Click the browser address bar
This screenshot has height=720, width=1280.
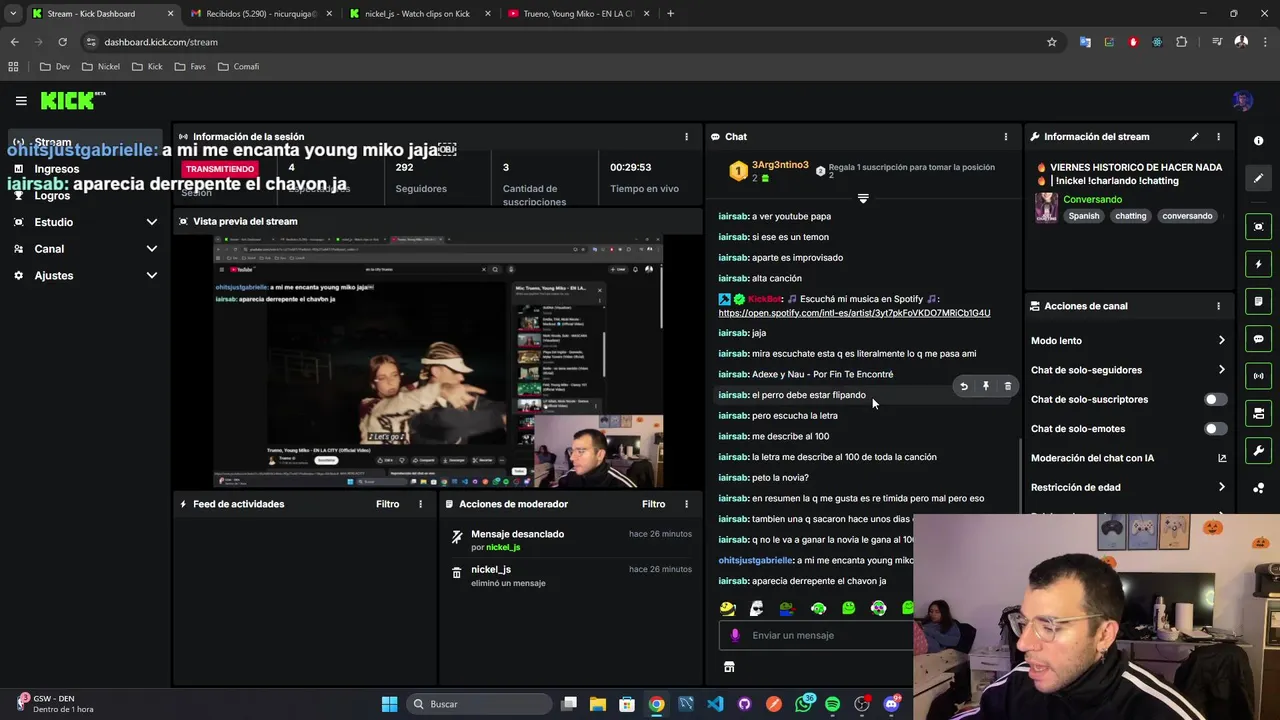(x=565, y=42)
